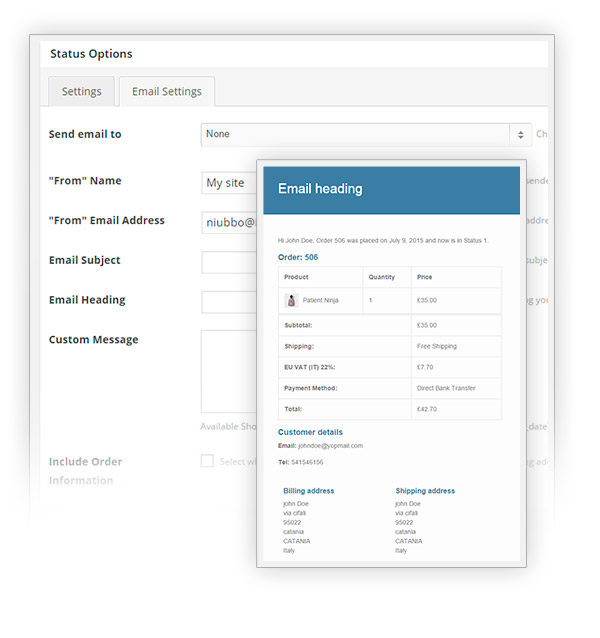Click the Send email to label

click(85, 134)
